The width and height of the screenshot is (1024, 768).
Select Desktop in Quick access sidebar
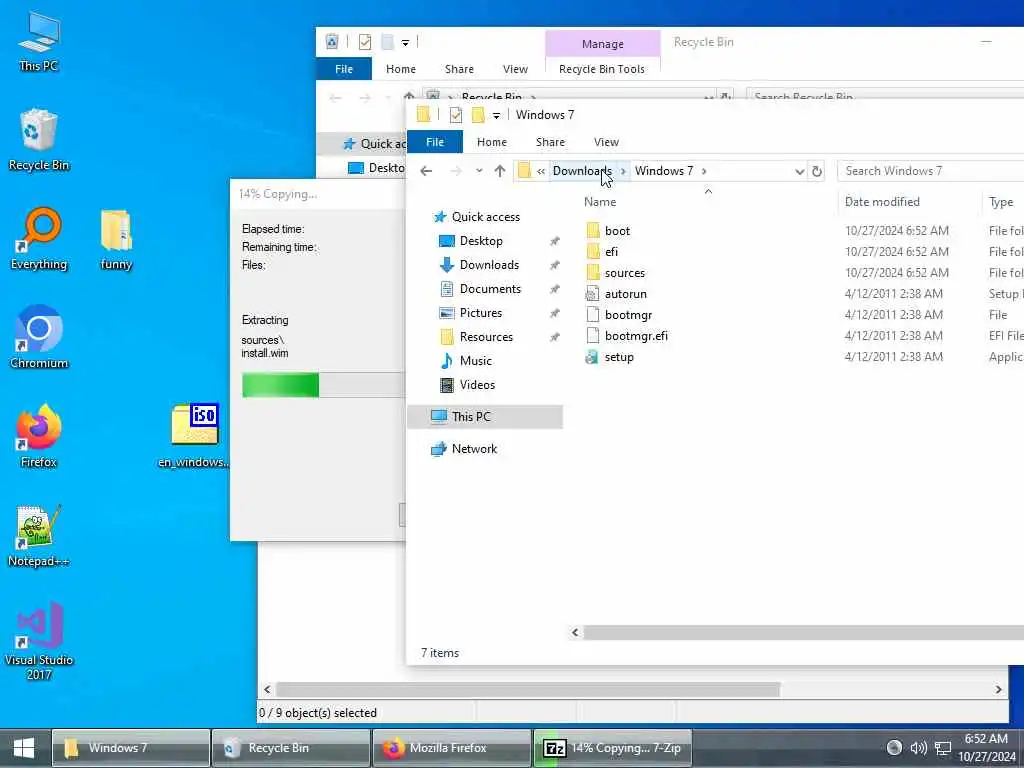pos(481,241)
